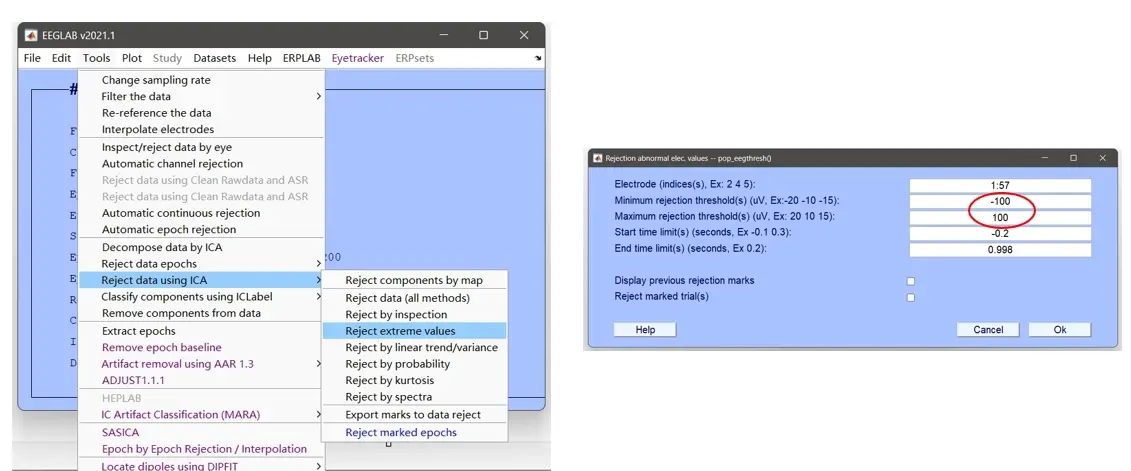
Task: Select Remove epoch baseline
Action: (201, 347)
